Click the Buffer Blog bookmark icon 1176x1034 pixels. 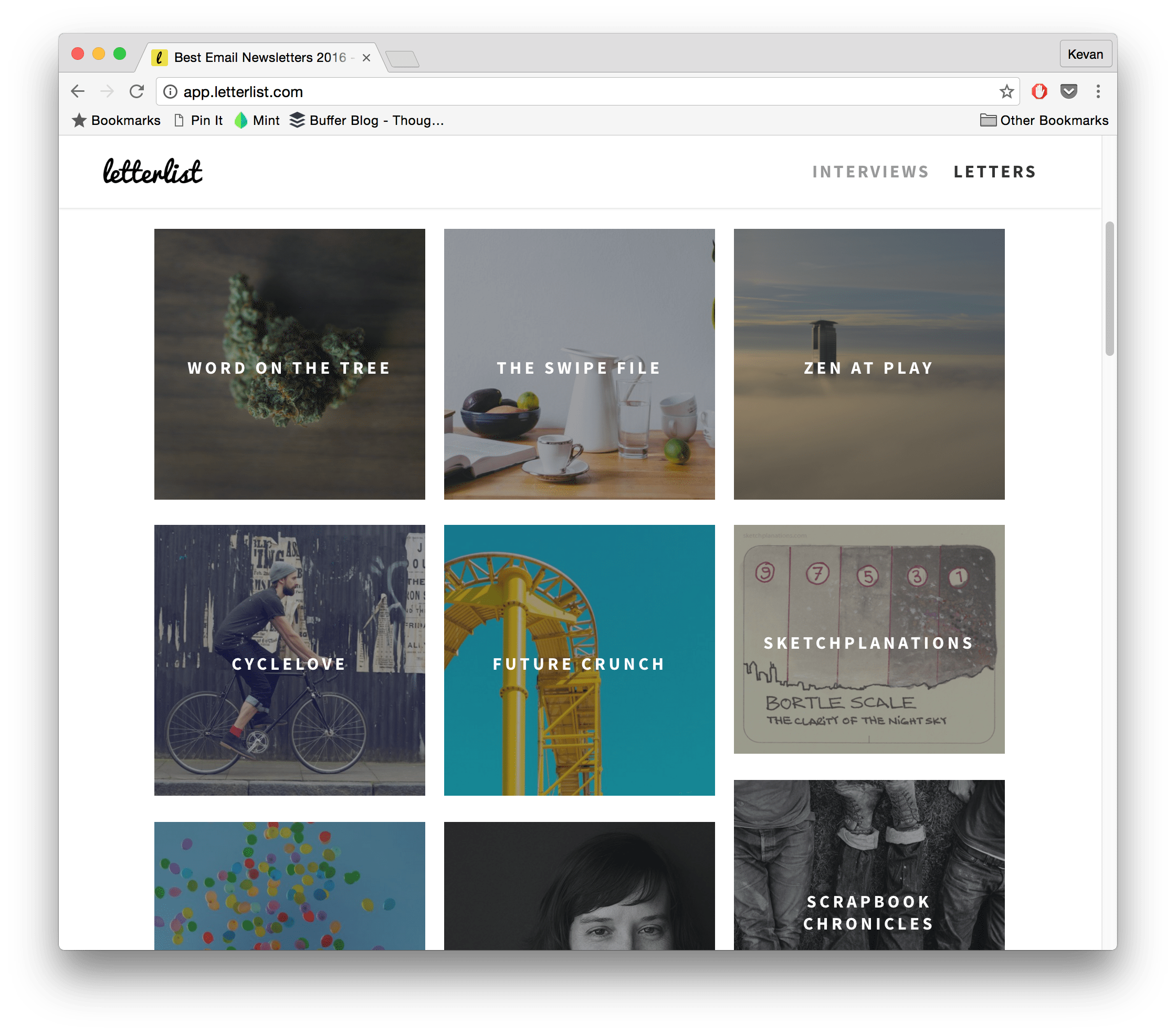tap(300, 120)
